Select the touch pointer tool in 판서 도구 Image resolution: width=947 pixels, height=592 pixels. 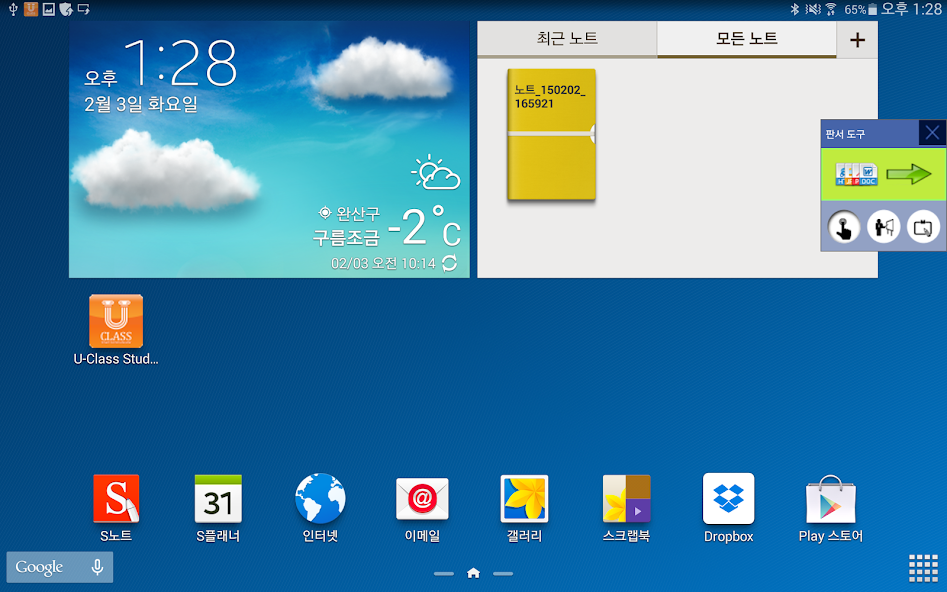tap(844, 227)
